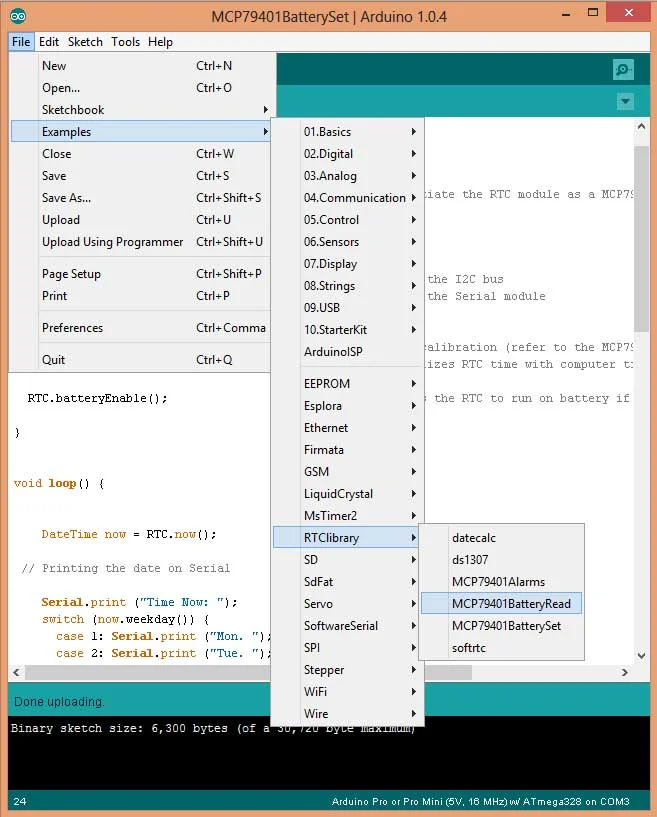Screen dimensions: 657x817
Task: Expand the 02.Digital examples
Action: (348, 154)
